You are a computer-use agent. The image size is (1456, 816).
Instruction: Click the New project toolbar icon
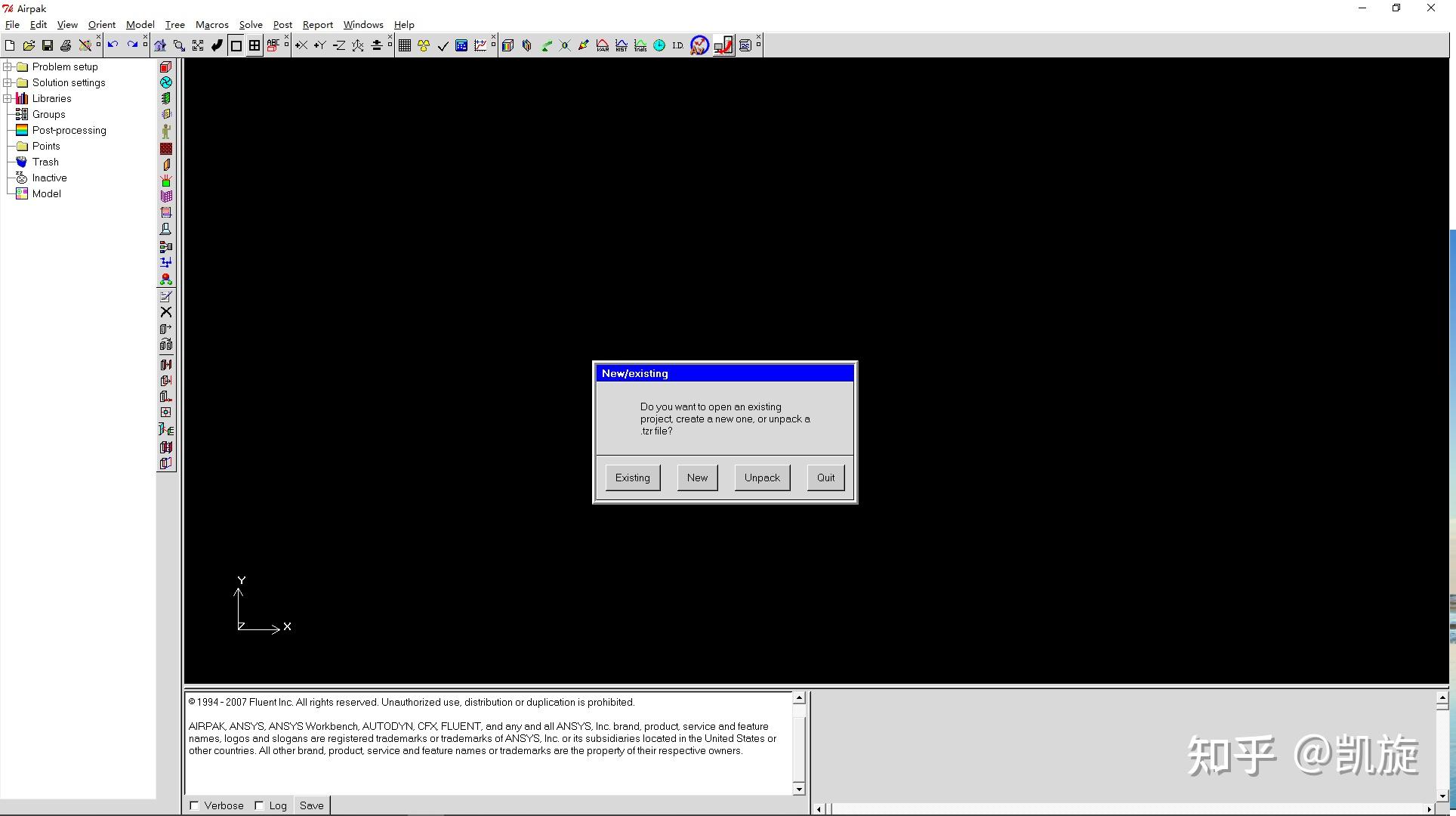pos(10,45)
